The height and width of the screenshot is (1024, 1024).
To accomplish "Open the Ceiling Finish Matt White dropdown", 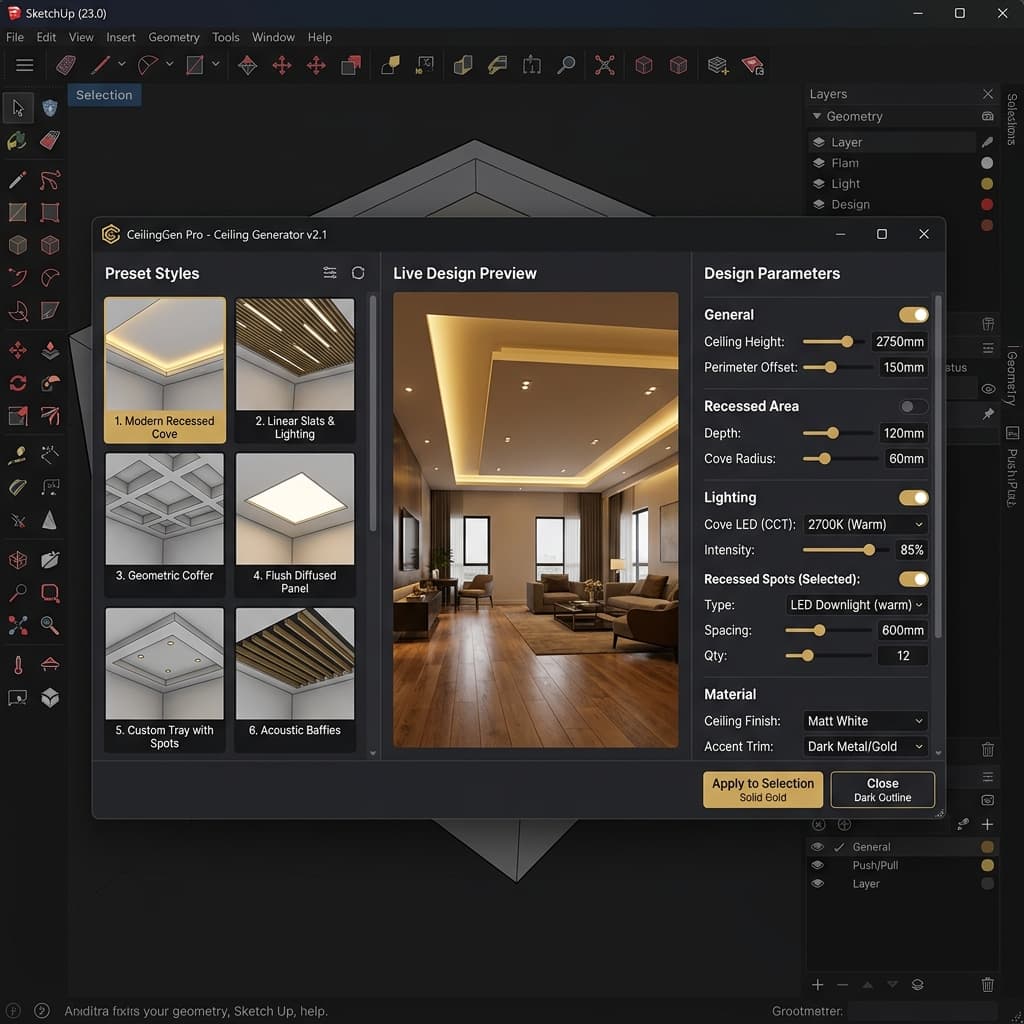I will point(865,721).
